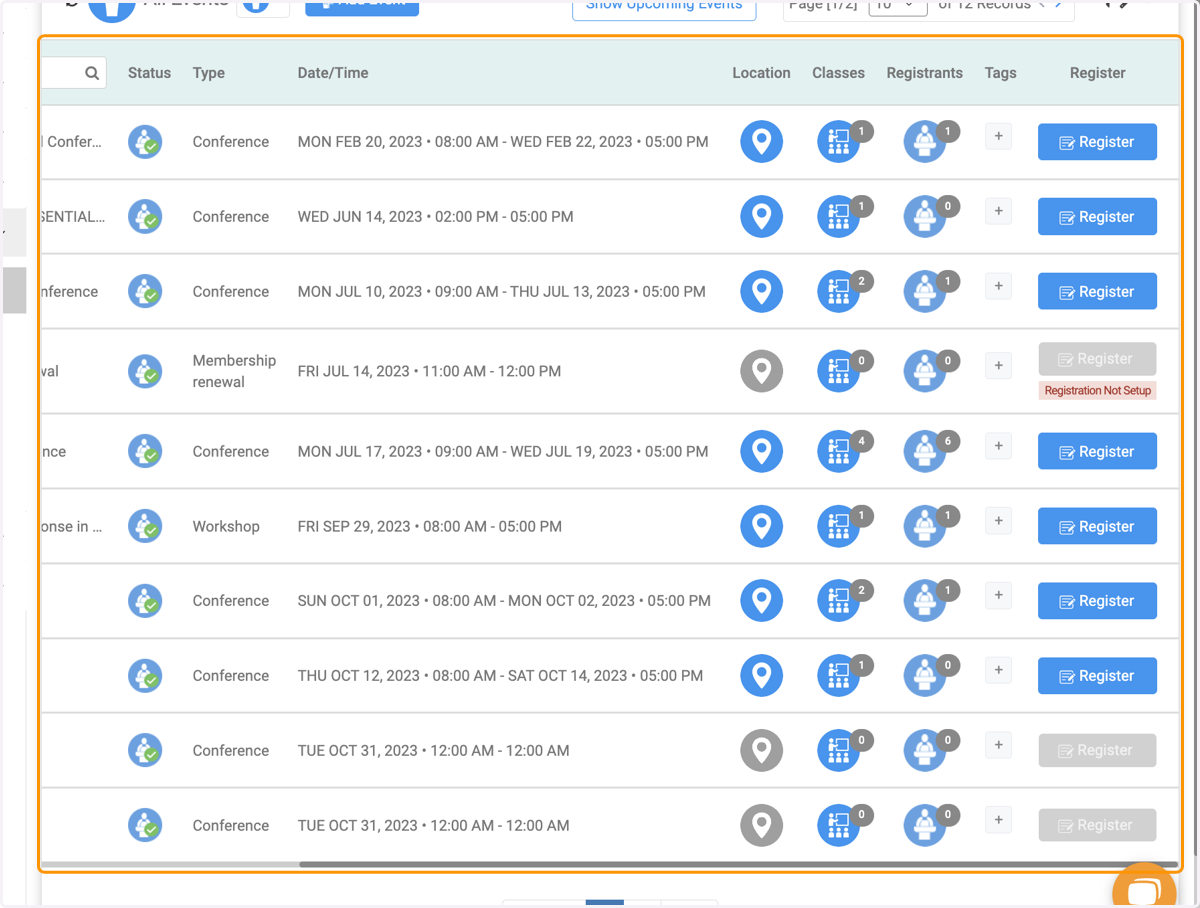This screenshot has width=1200, height=908.
Task: Open location pin for Workshop event
Action: pyautogui.click(x=761, y=526)
